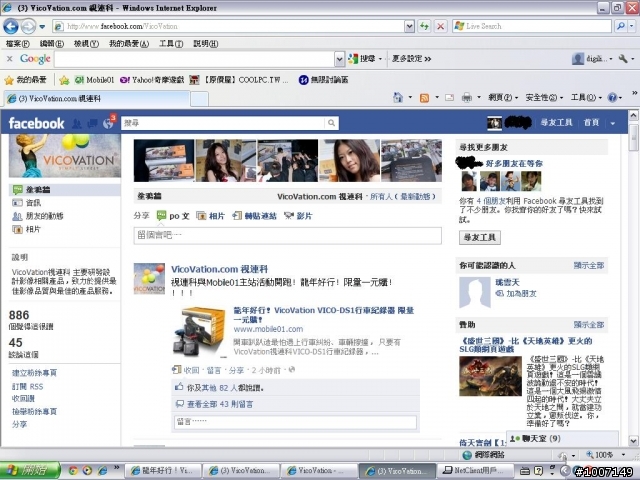Expand the address bar URL history dropdown
The width and height of the screenshot is (640, 480).
410,26
